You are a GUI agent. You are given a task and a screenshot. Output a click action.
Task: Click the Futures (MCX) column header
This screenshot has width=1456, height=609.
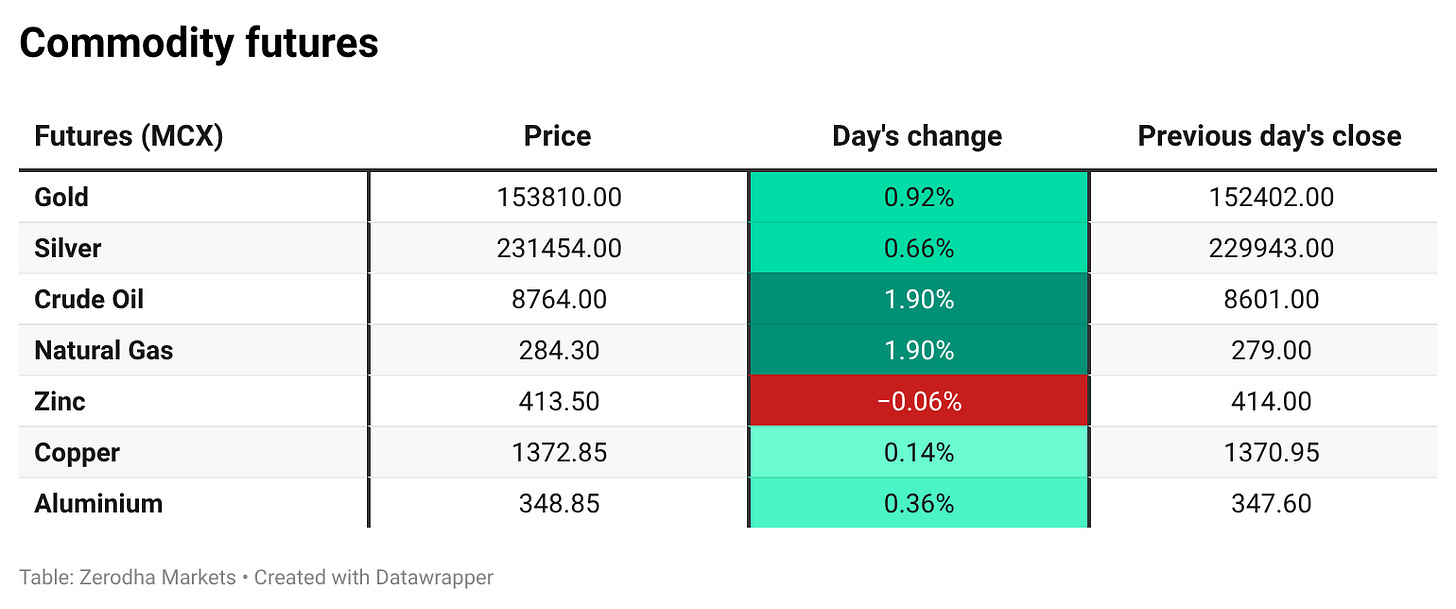pyautogui.click(x=128, y=136)
